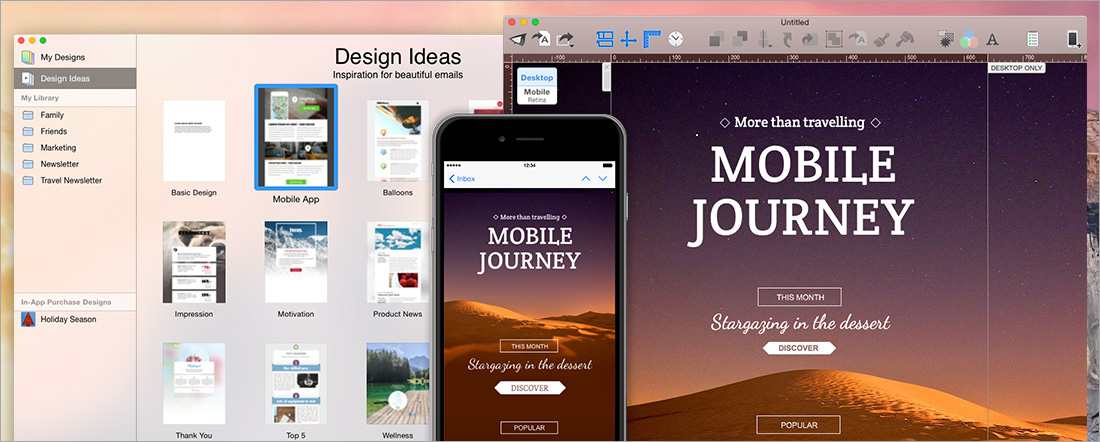
Task: Choose the Wellness template thumbnail
Action: pyautogui.click(x=398, y=384)
